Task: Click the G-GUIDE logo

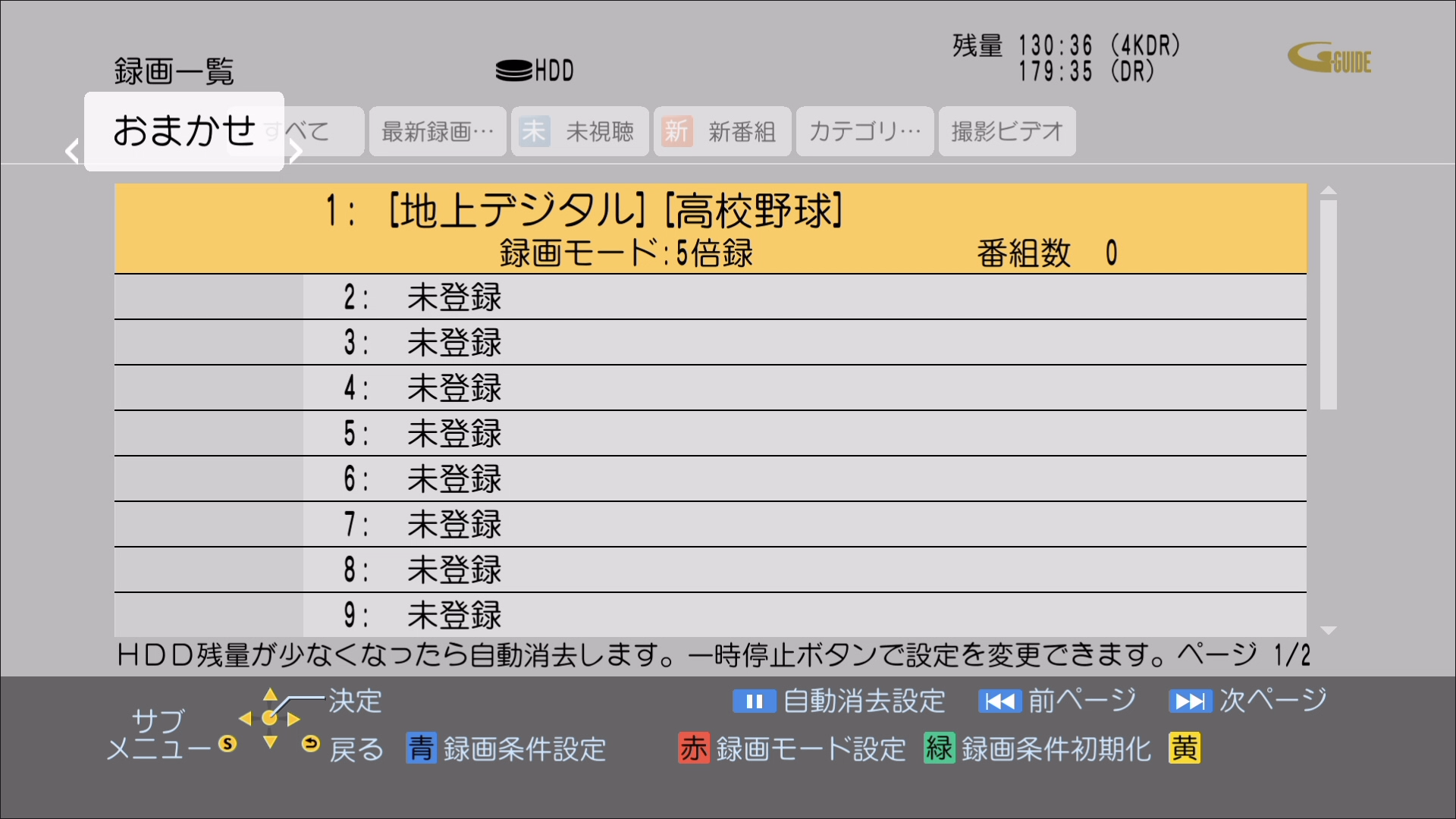Action: coord(1329,58)
